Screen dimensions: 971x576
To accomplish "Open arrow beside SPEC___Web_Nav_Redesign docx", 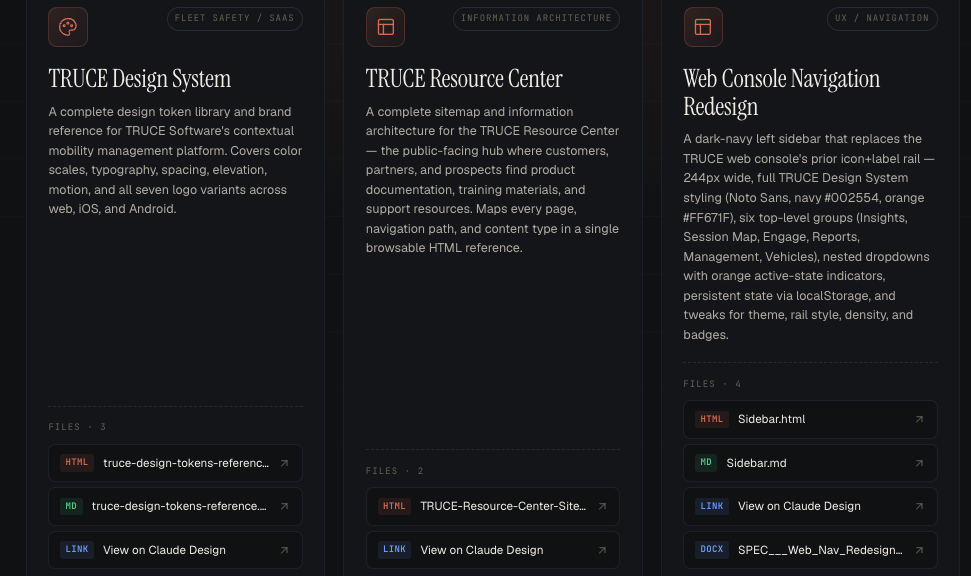I will pyautogui.click(x=919, y=550).
